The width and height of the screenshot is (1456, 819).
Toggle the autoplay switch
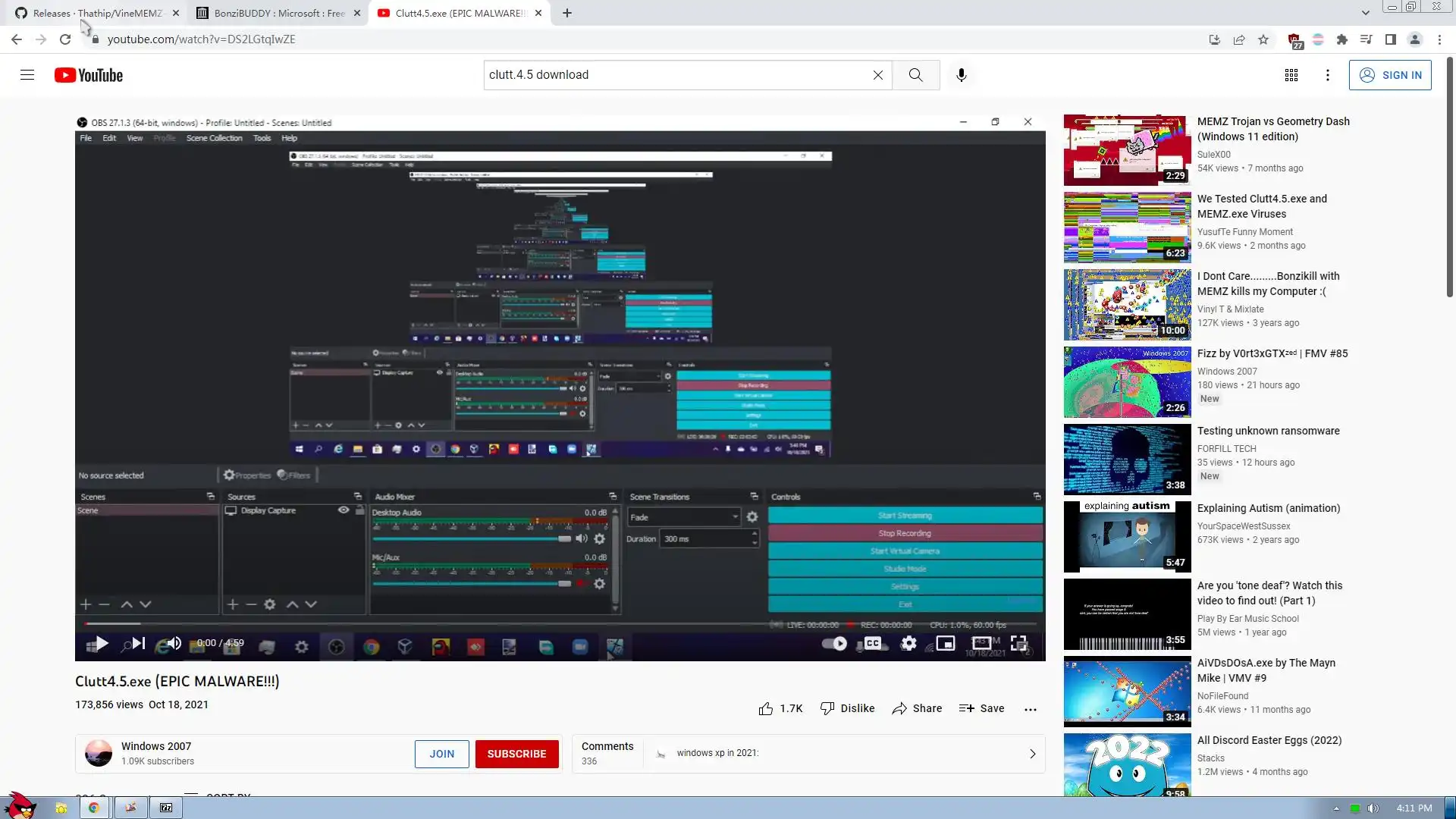point(835,644)
